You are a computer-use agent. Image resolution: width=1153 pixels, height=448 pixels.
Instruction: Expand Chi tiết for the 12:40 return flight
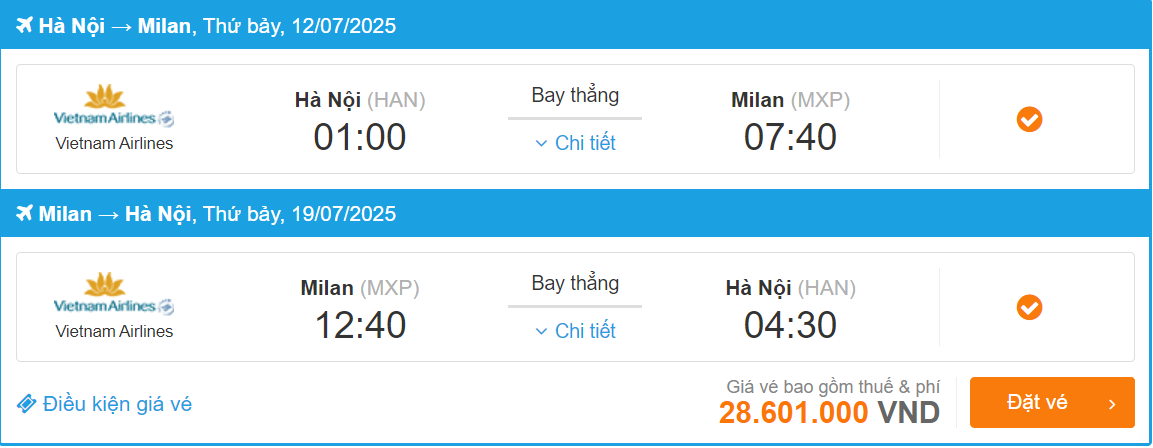(585, 331)
